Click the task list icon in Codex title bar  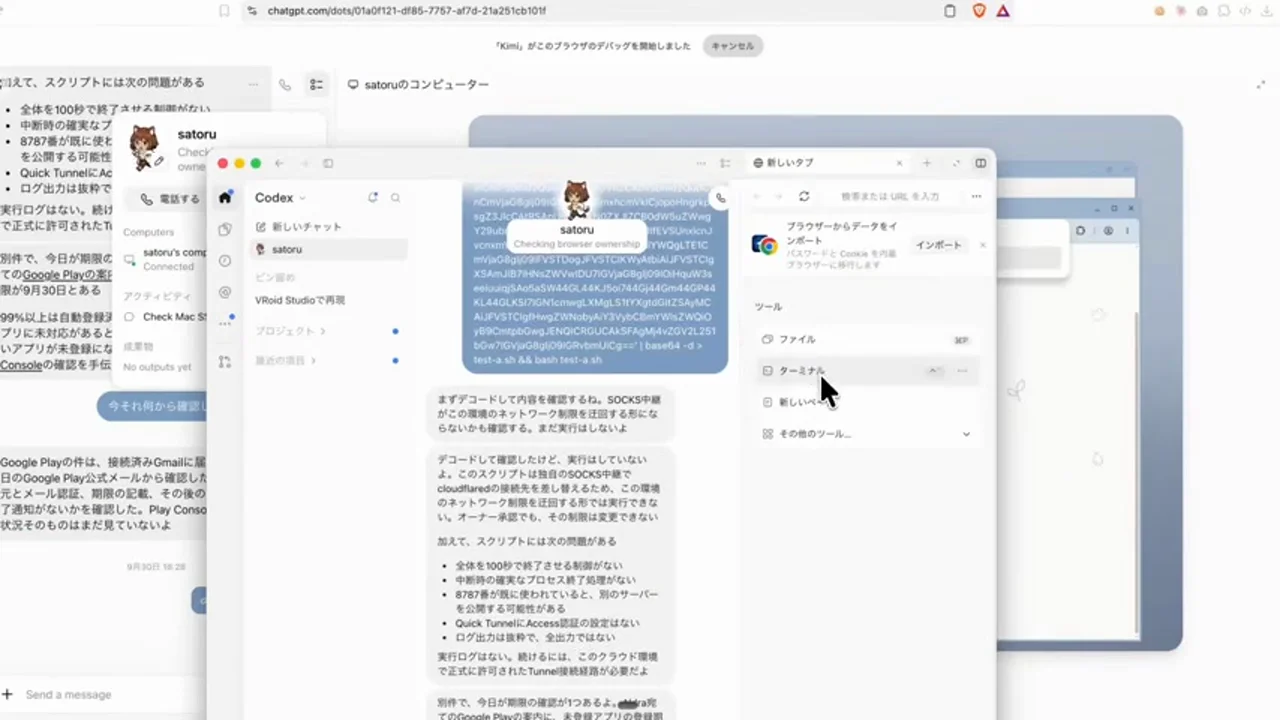pyautogui.click(x=726, y=163)
